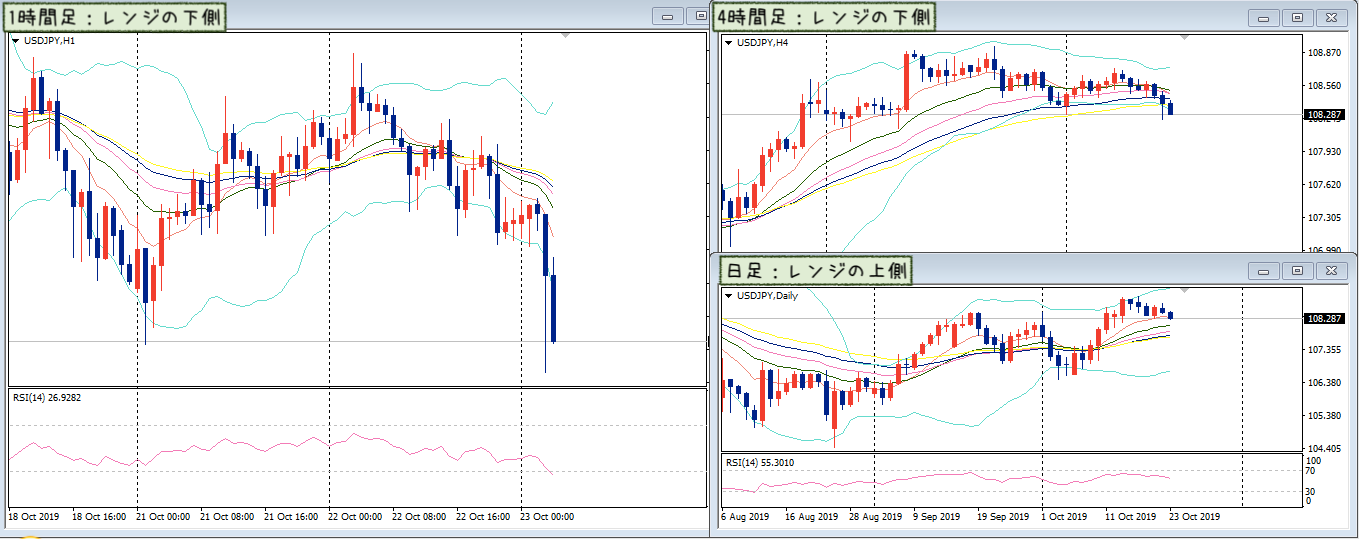Viewport: 1359px width, 539px height.
Task: Click the 23 Oct 00:00 time on H1 axis
Action: coord(545,517)
